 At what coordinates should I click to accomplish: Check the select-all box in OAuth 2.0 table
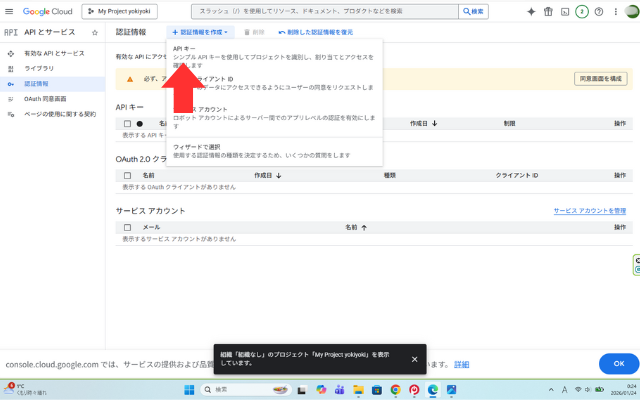click(x=127, y=175)
